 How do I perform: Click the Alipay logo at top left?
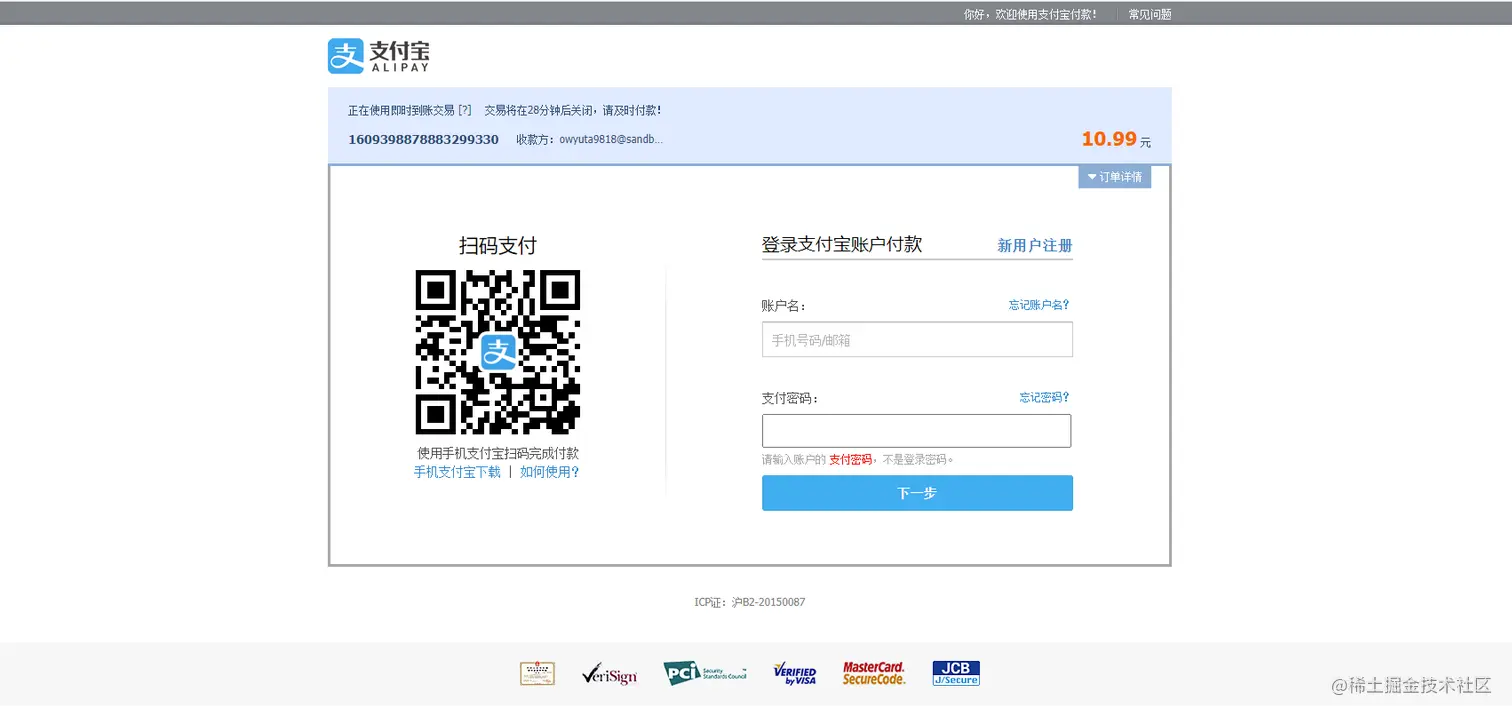pyautogui.click(x=379, y=56)
